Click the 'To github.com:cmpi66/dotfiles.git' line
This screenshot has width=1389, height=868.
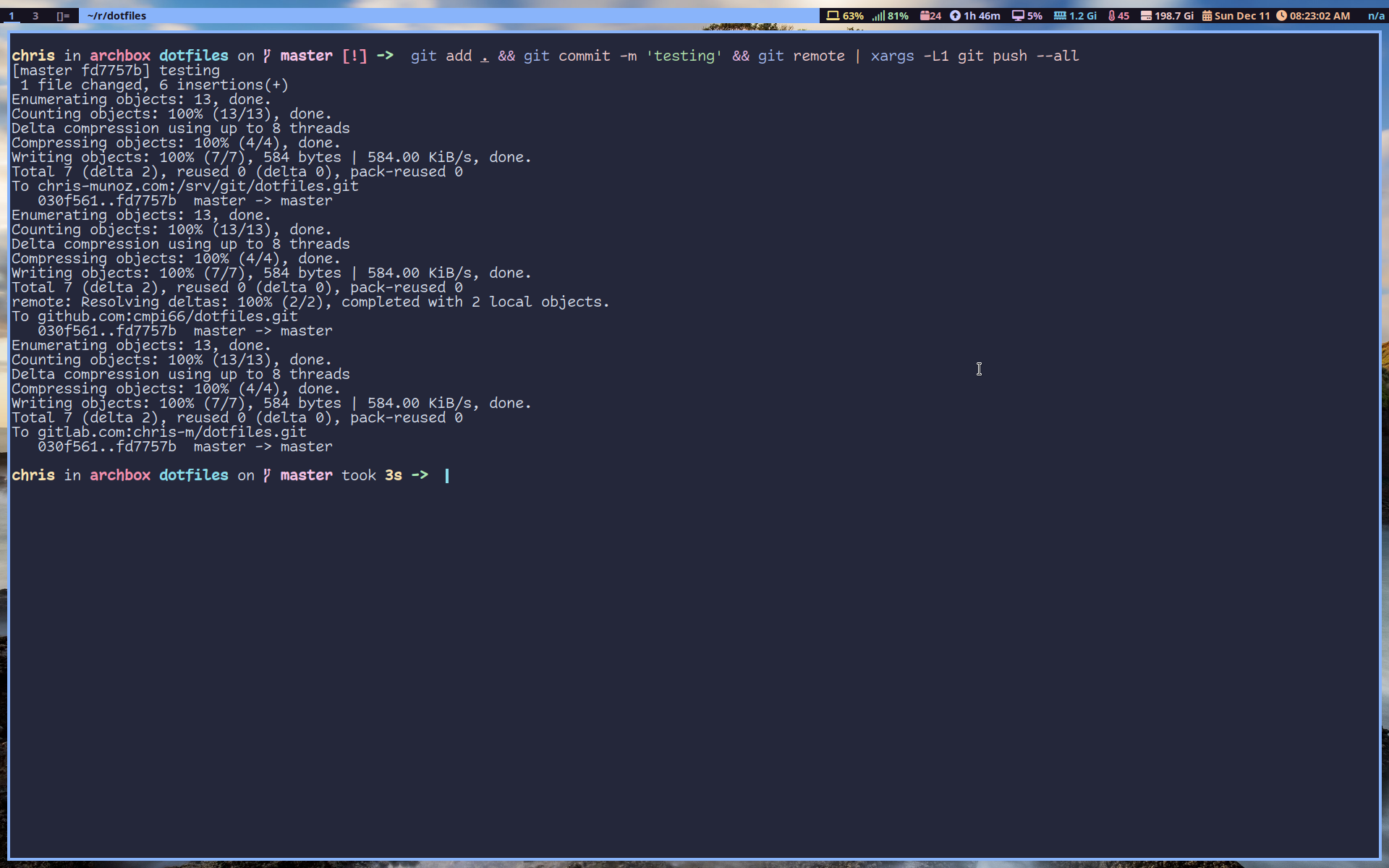(155, 317)
